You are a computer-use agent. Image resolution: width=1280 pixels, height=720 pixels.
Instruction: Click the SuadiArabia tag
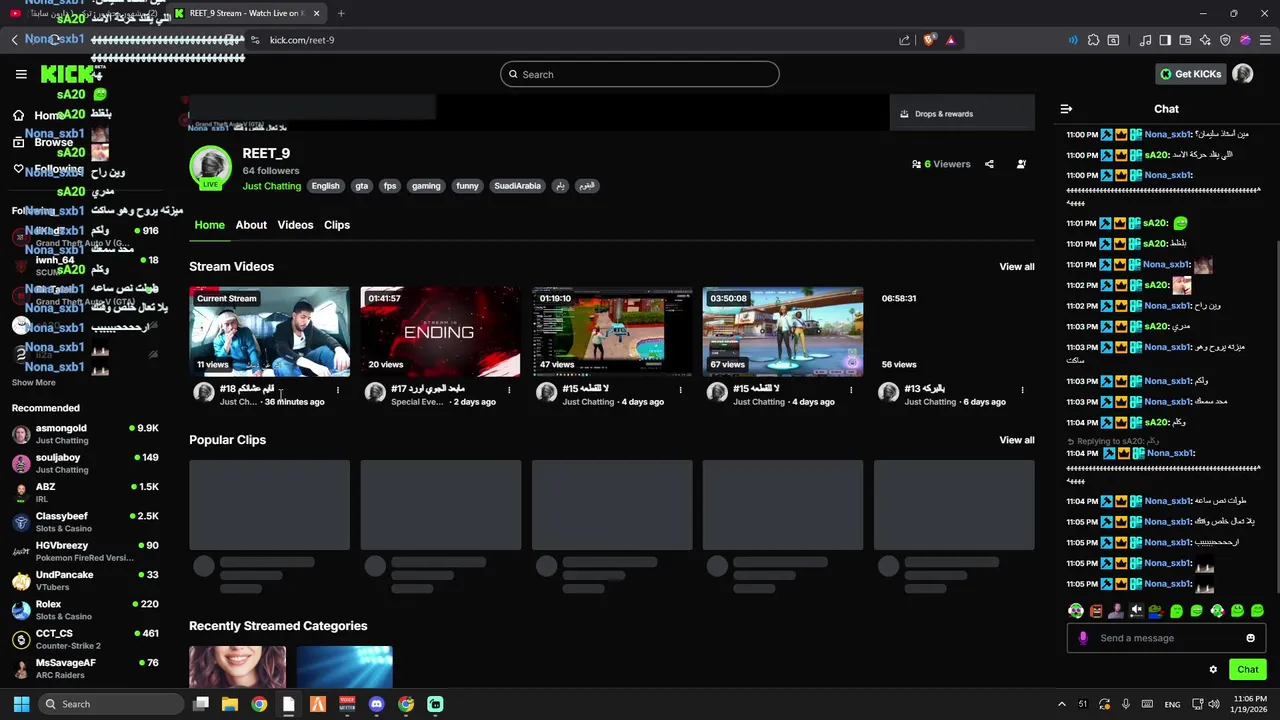coord(517,186)
